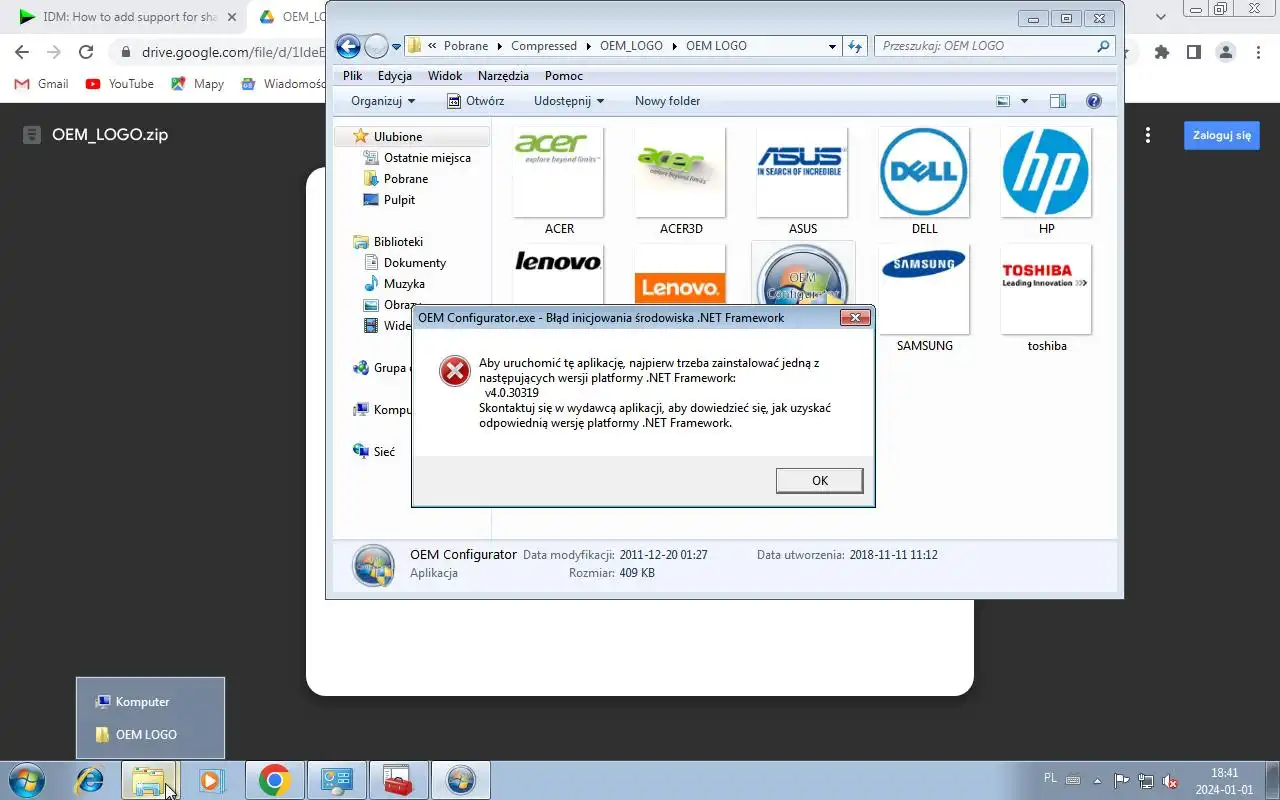The height and width of the screenshot is (800, 1280).
Task: Select the OEM LOGO window preview
Action: [150, 734]
